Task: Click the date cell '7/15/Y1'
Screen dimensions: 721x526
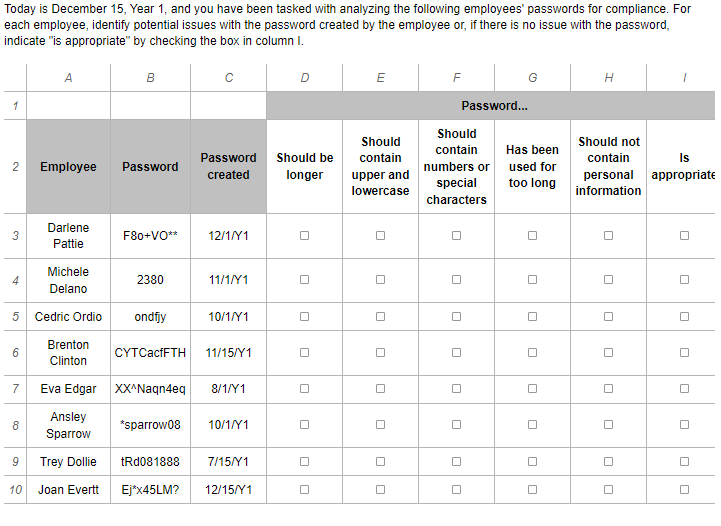Action: (228, 462)
